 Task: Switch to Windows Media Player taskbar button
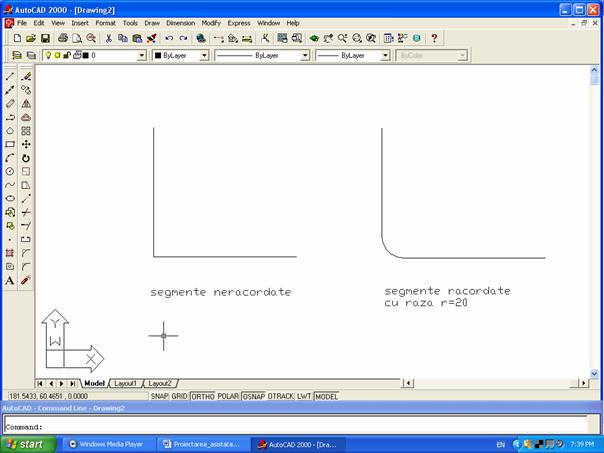pos(105,444)
